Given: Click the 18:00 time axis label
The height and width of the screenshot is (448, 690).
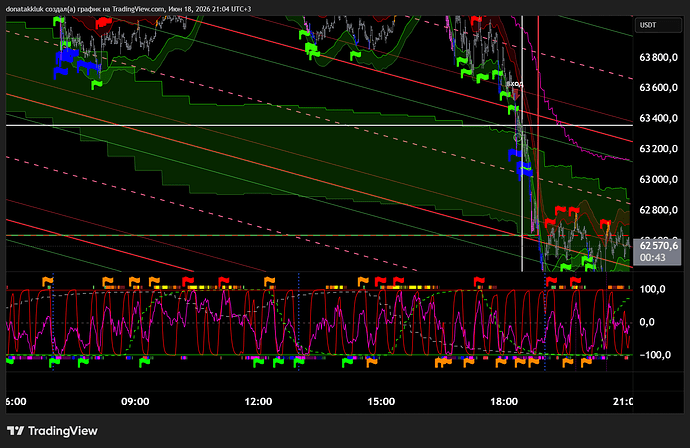Looking at the screenshot, I should pyautogui.click(x=504, y=401).
